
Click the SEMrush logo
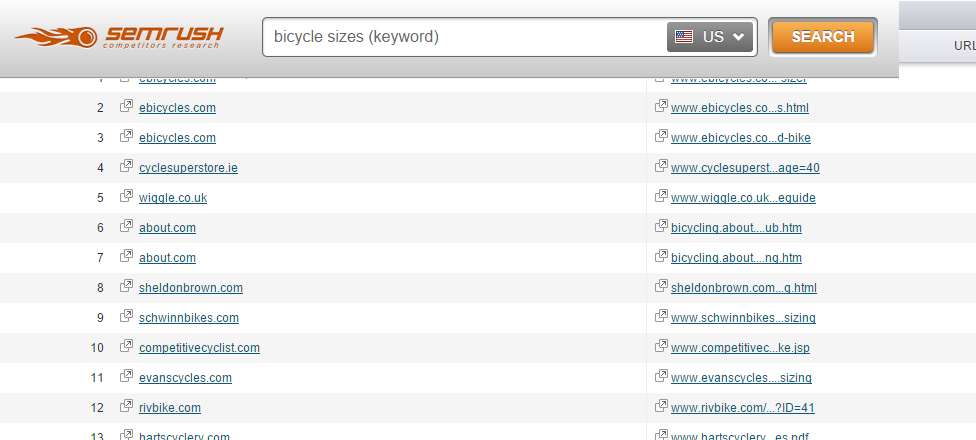[x=118, y=37]
